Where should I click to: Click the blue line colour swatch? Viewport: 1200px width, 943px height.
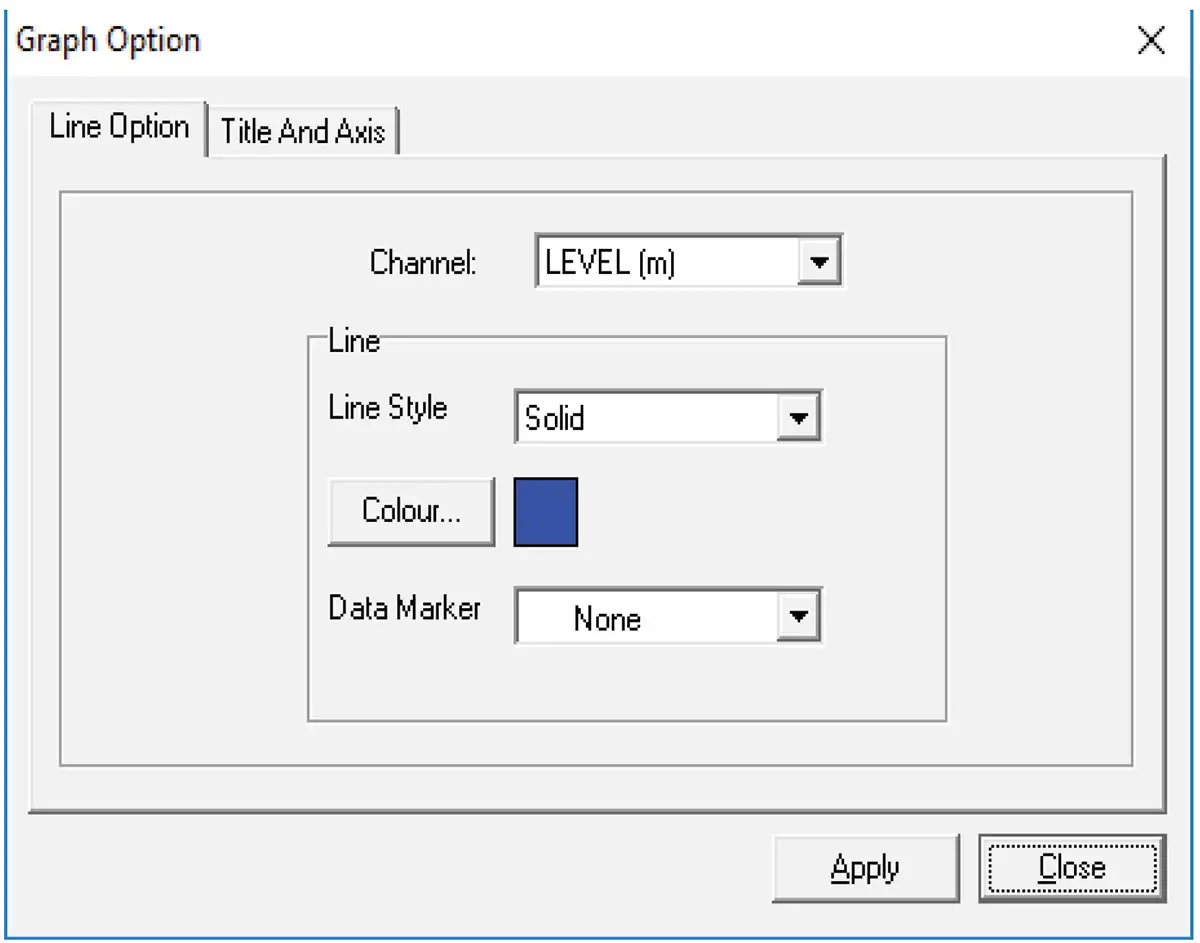click(545, 510)
